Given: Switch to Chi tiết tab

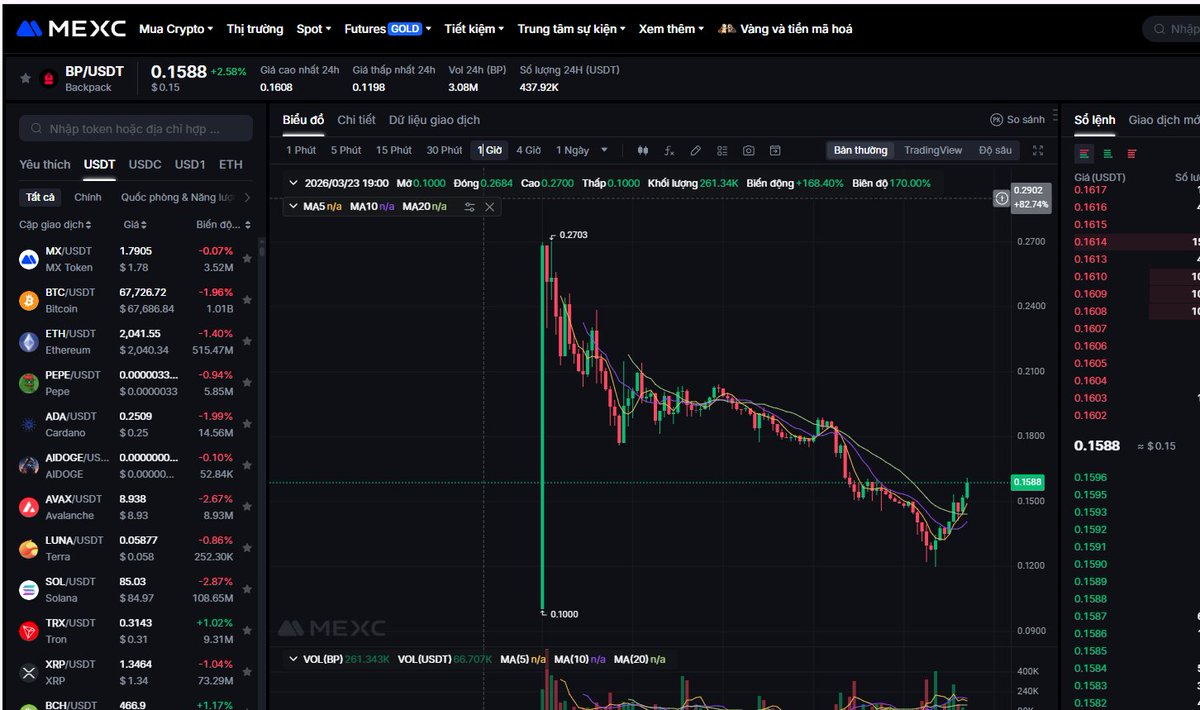Looking at the screenshot, I should (x=356, y=120).
